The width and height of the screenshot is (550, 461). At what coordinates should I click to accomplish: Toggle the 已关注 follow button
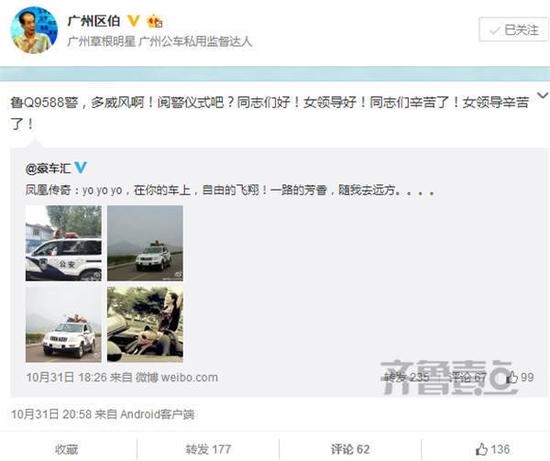point(514,30)
